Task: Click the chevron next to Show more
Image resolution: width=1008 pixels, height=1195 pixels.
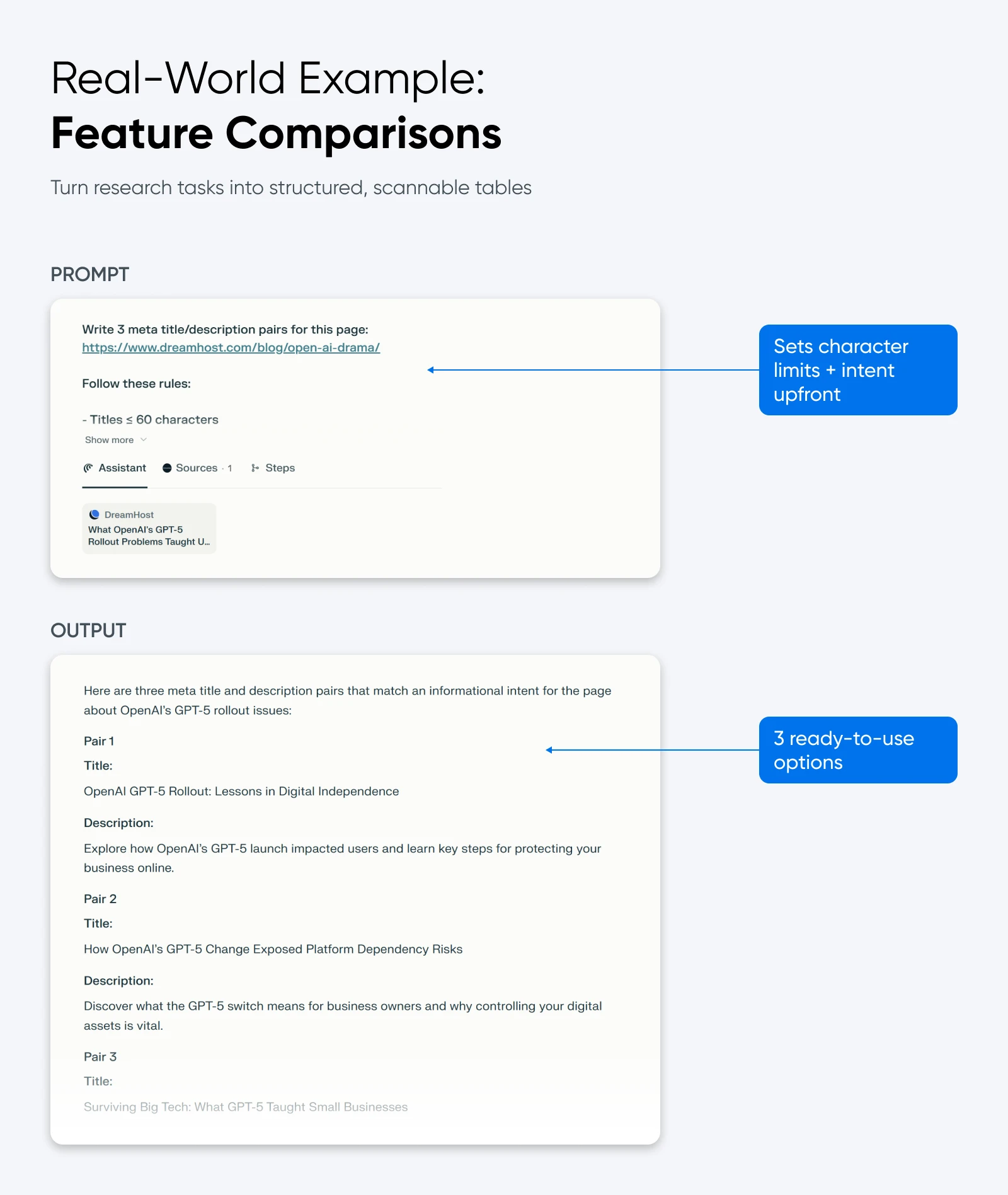Action: [x=143, y=439]
